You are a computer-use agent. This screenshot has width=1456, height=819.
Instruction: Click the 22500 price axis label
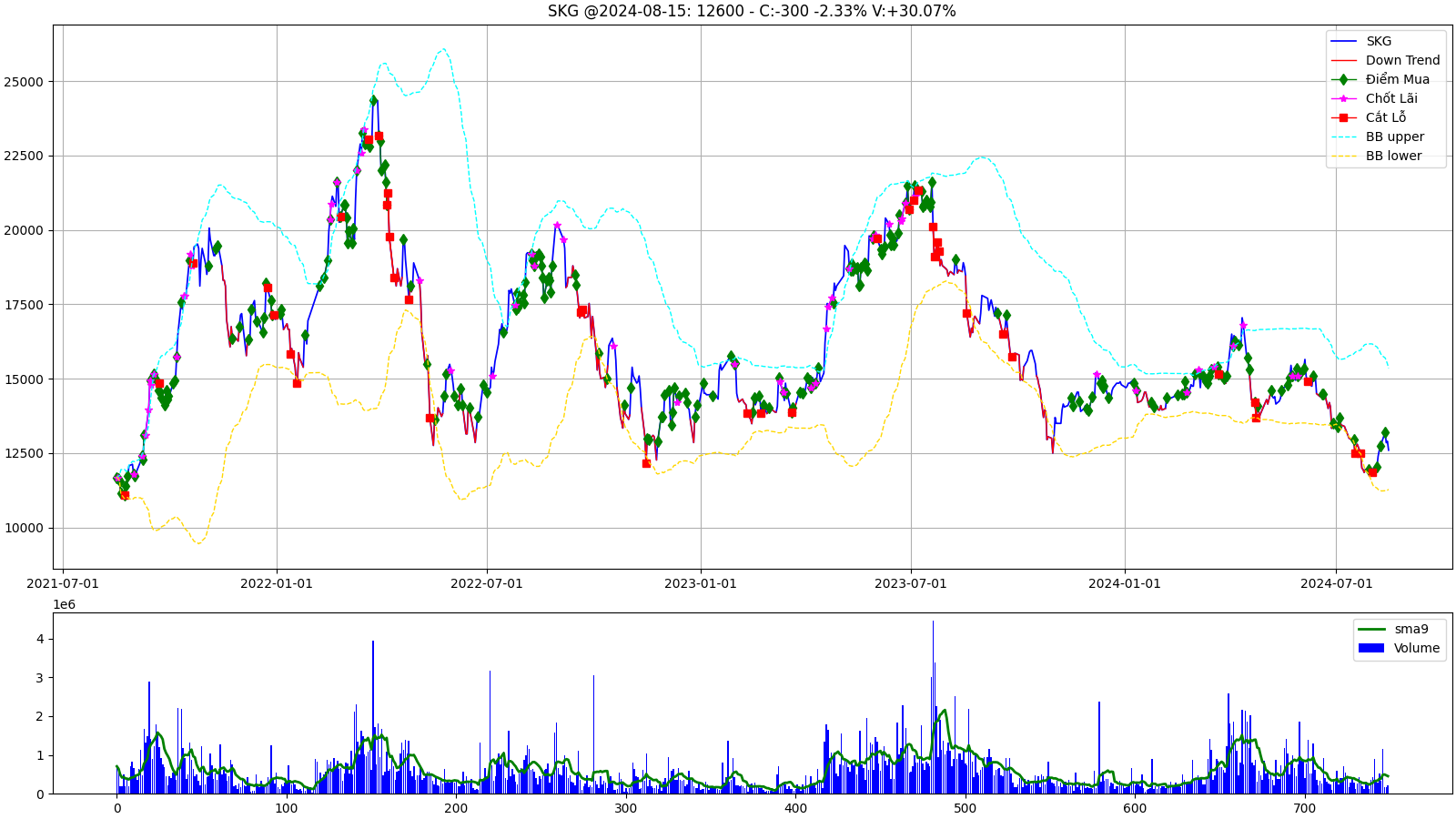(x=23, y=156)
